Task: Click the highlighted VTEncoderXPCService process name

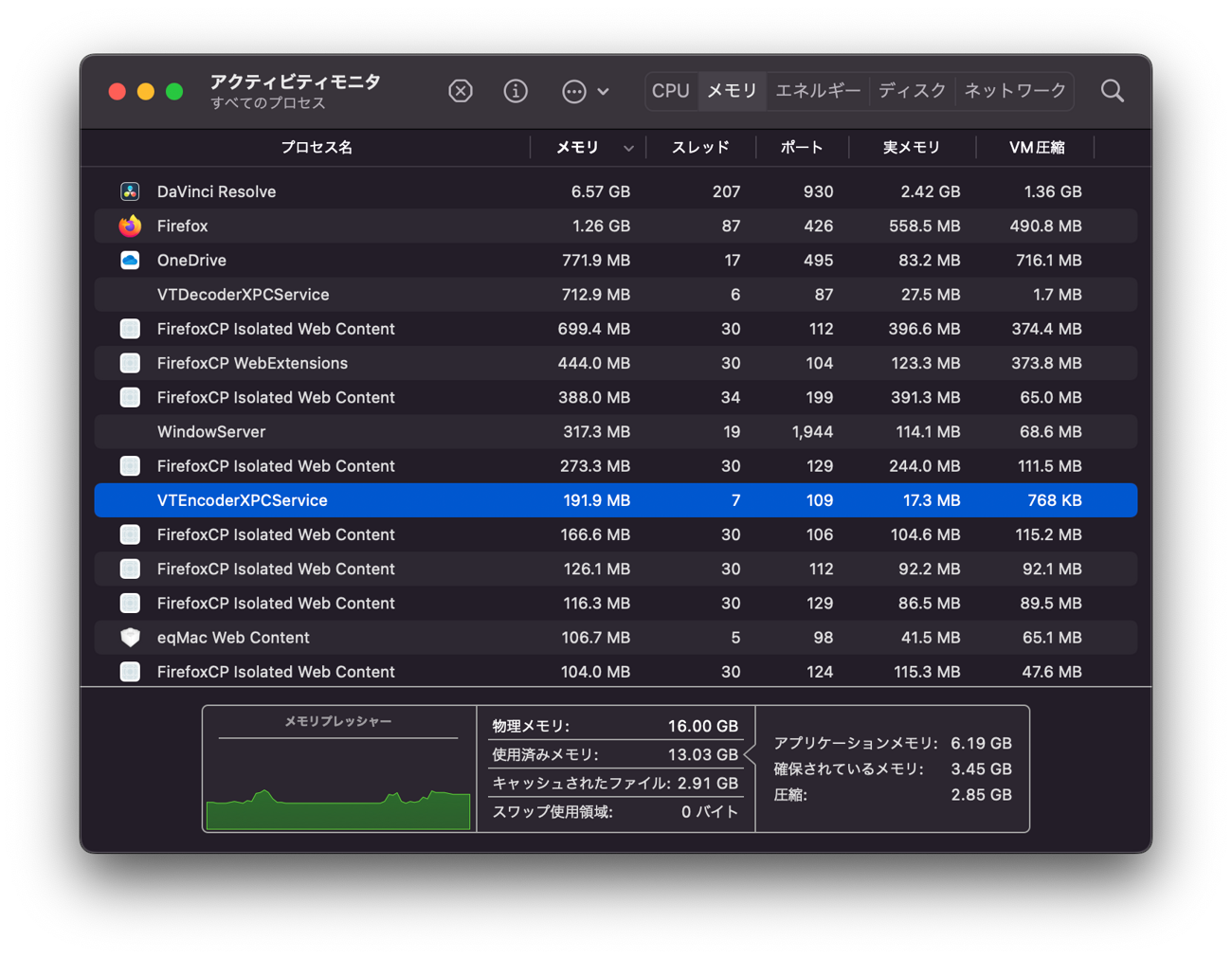Action: pyautogui.click(x=242, y=500)
